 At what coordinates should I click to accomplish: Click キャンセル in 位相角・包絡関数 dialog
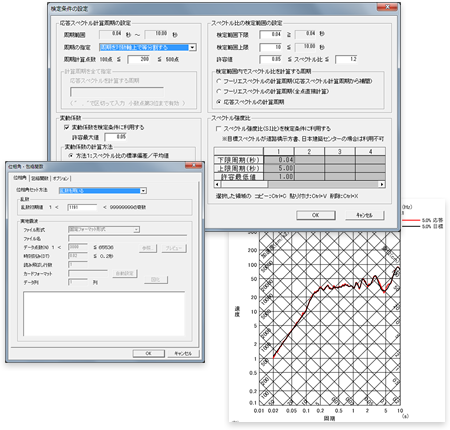point(183,353)
